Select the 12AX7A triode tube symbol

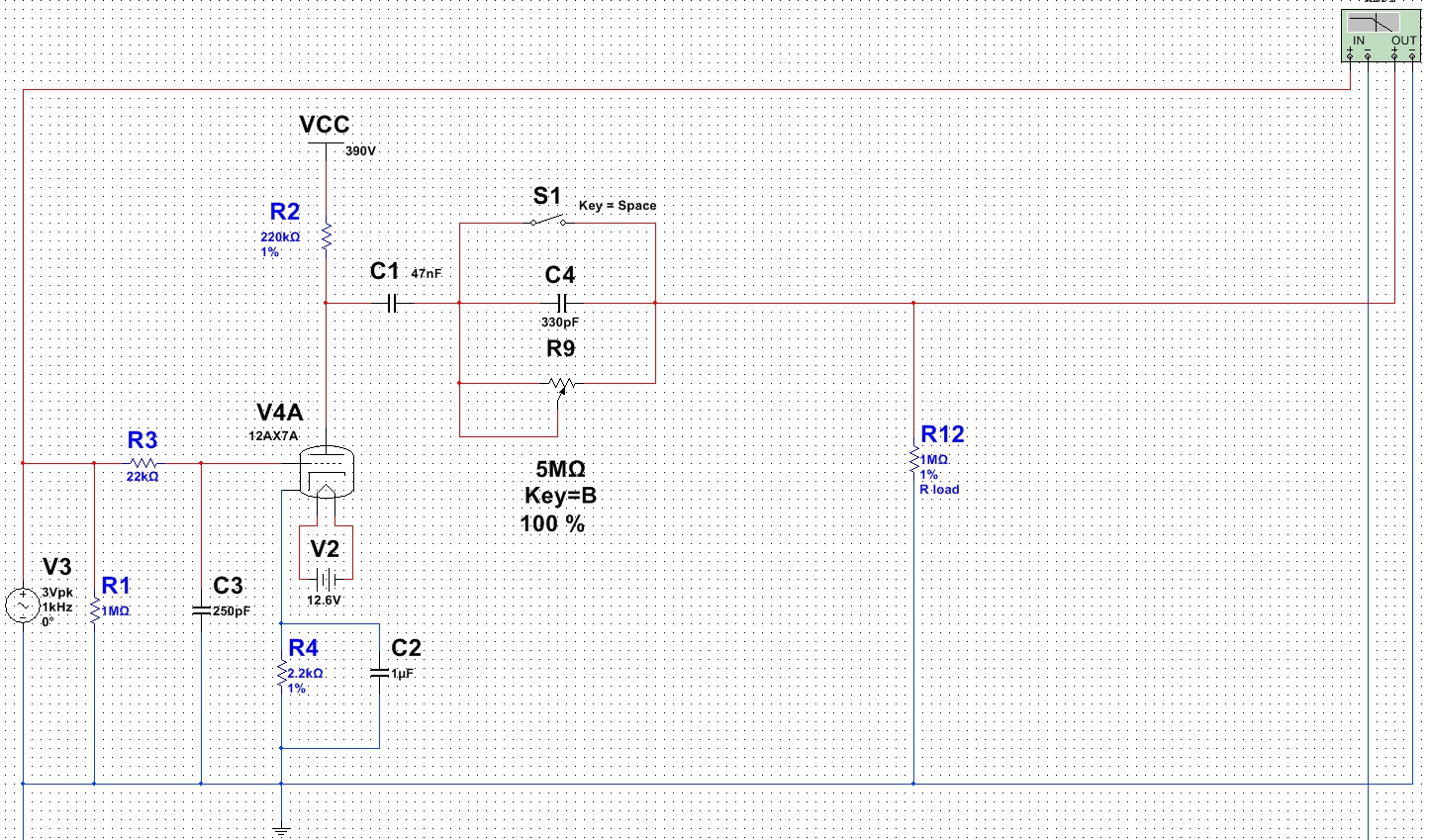tap(327, 470)
